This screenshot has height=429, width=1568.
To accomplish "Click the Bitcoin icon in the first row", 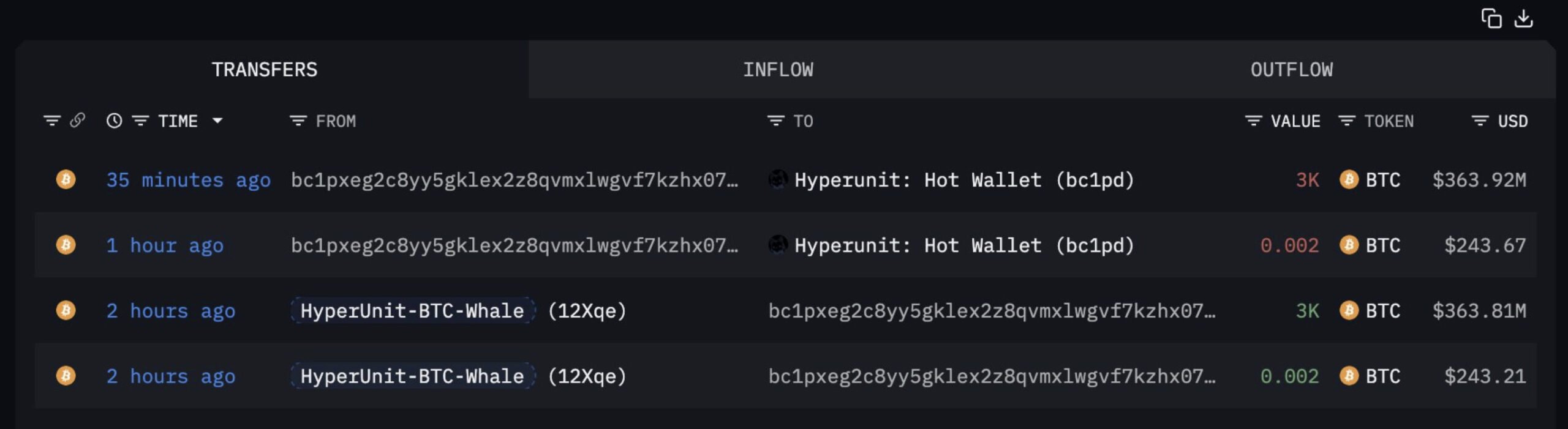I will point(66,180).
